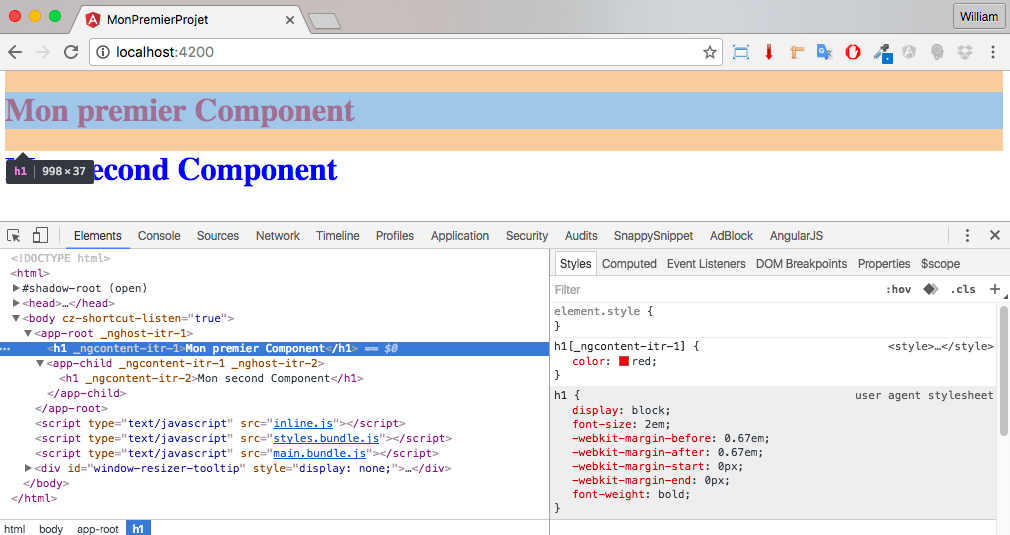Activate the inspect element picker

pos(14,236)
